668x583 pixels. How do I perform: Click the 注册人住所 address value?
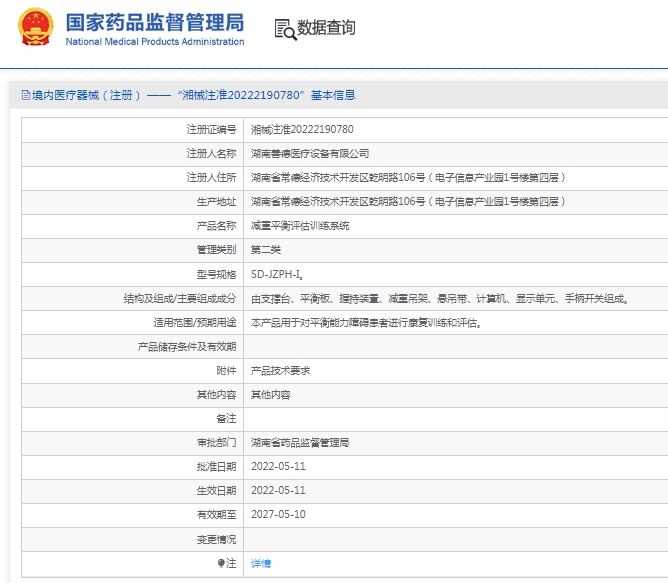pyautogui.click(x=408, y=177)
